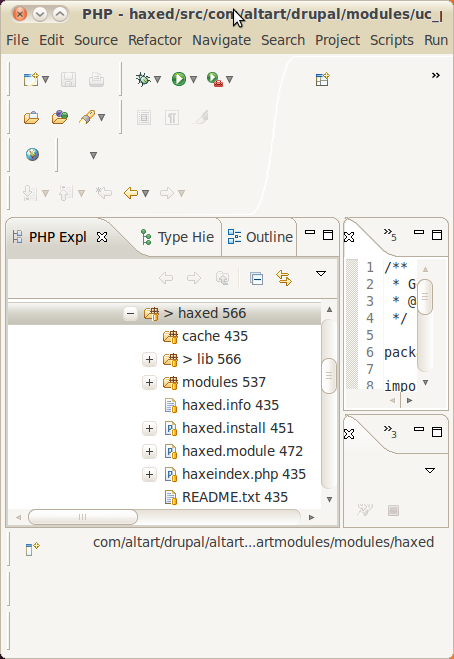Expand the lib 566 folder
This screenshot has height=659, width=454.
pyautogui.click(x=149, y=359)
